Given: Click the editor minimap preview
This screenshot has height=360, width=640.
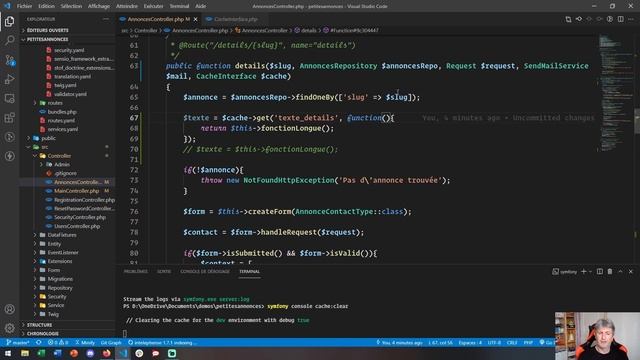Looking at the screenshot, I should (x=616, y=94).
